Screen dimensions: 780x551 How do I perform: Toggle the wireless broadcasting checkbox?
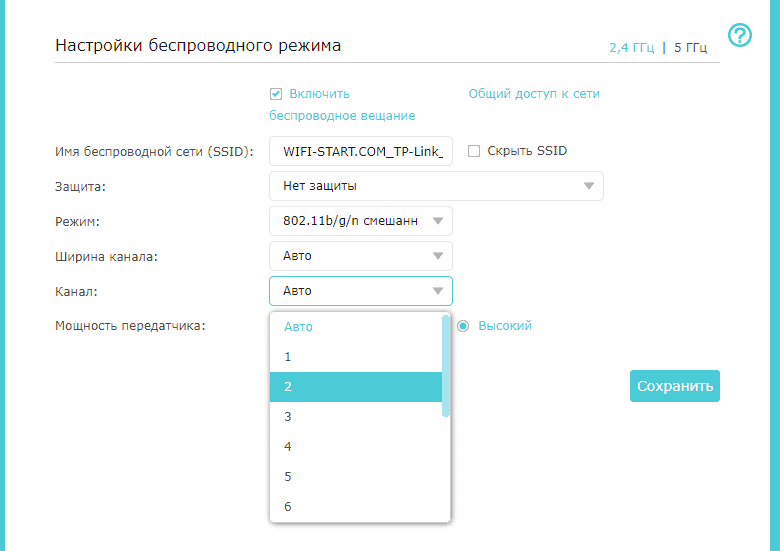click(x=276, y=94)
